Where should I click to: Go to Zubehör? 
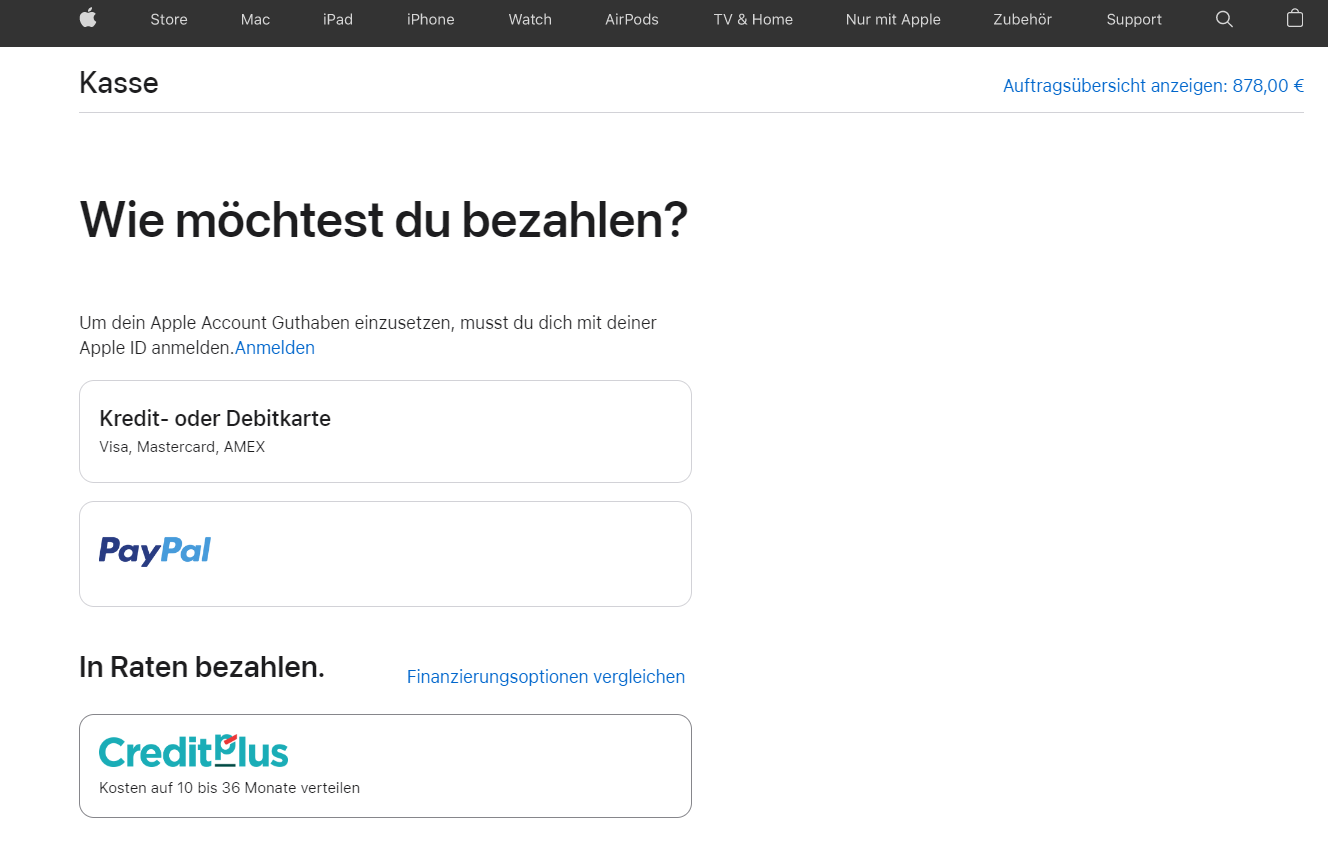click(1022, 19)
